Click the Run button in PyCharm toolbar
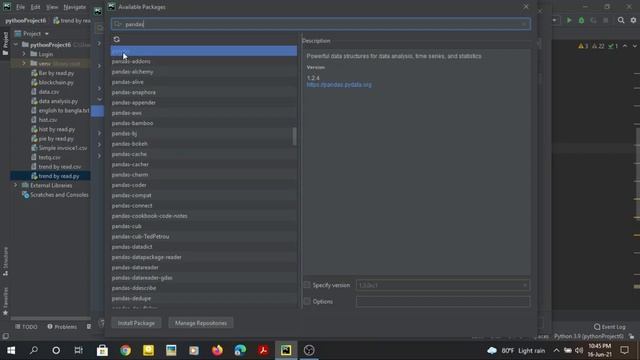640x360 pixels. coord(569,20)
